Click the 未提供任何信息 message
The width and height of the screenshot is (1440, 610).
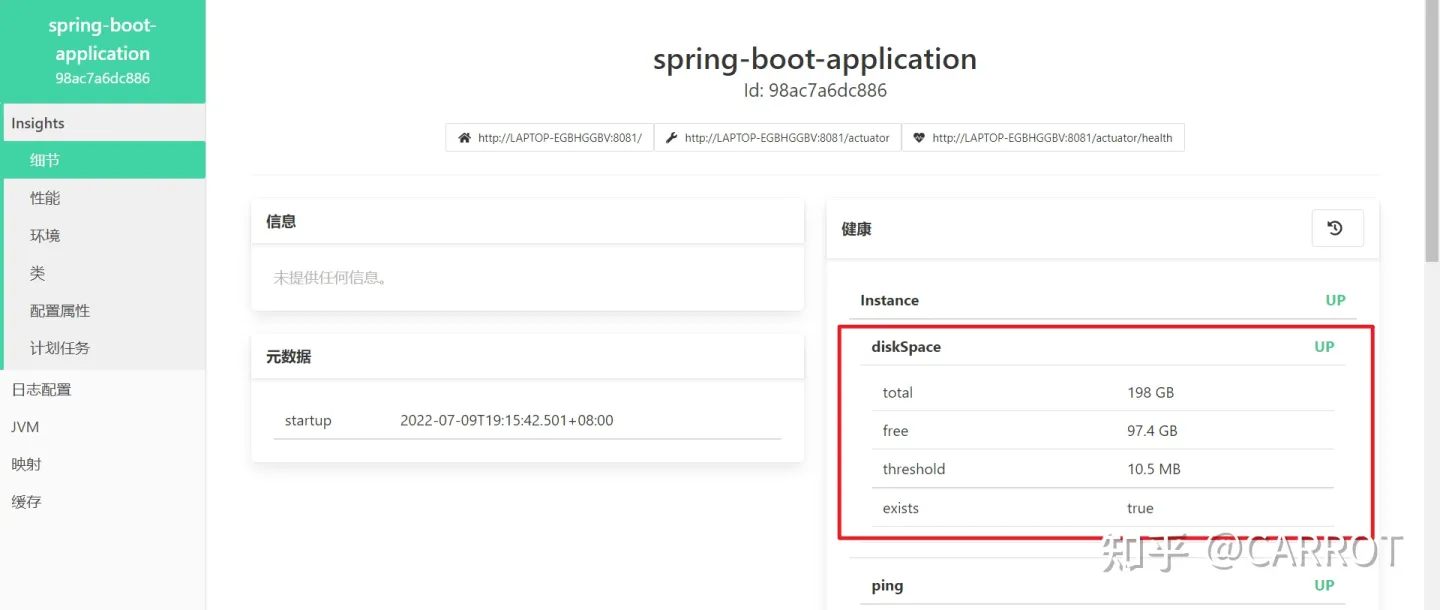pos(332,277)
